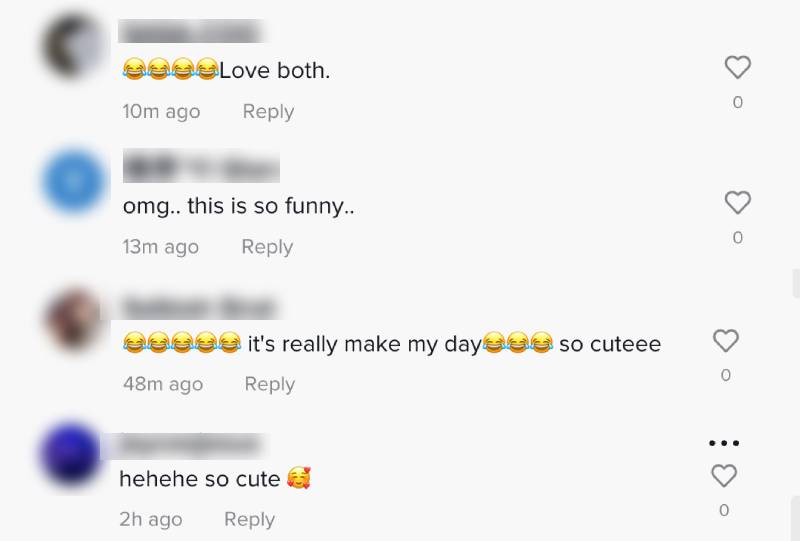This screenshot has height=541, width=800.
Task: Reply to the comment from 2h ago
Action: click(249, 519)
